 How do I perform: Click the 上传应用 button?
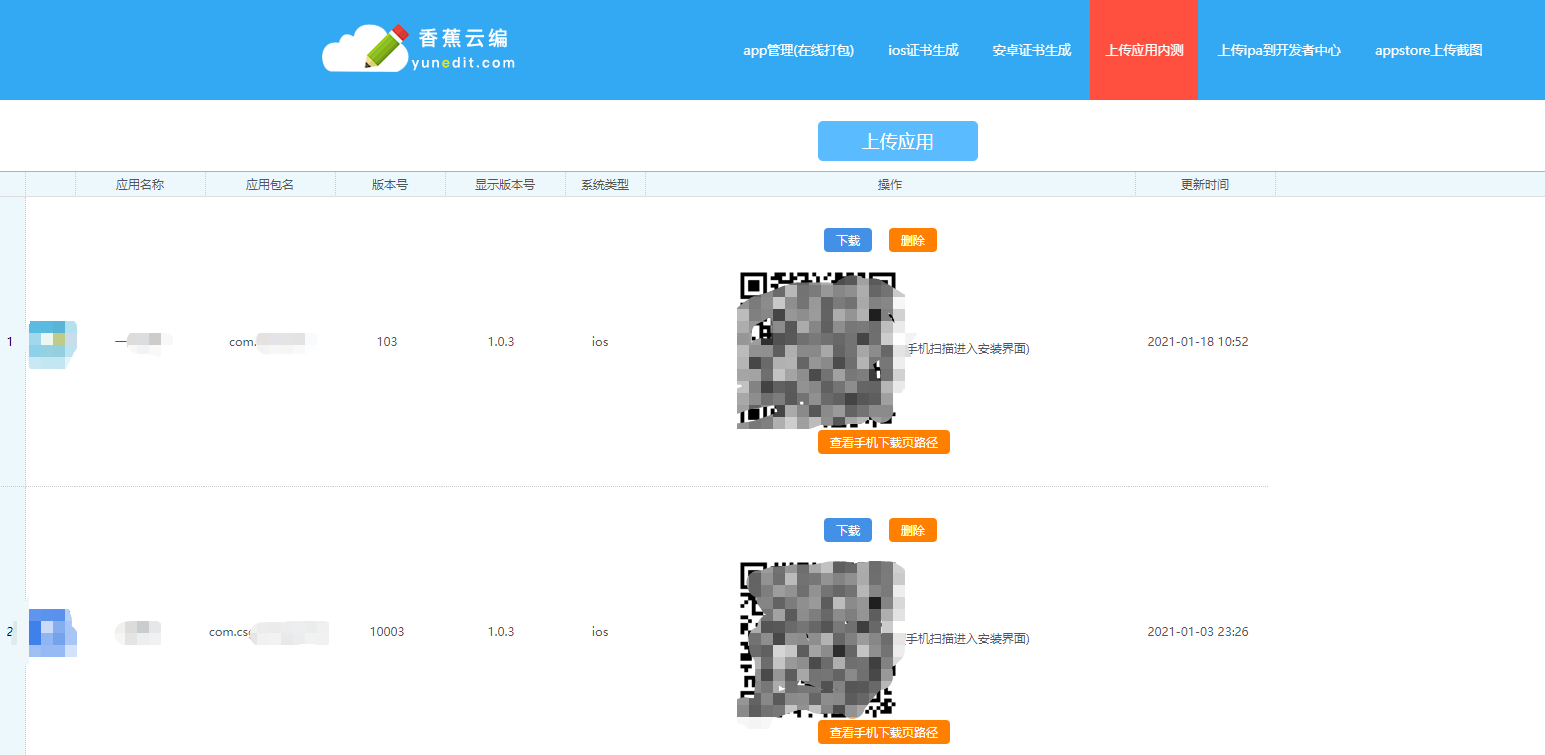897,141
